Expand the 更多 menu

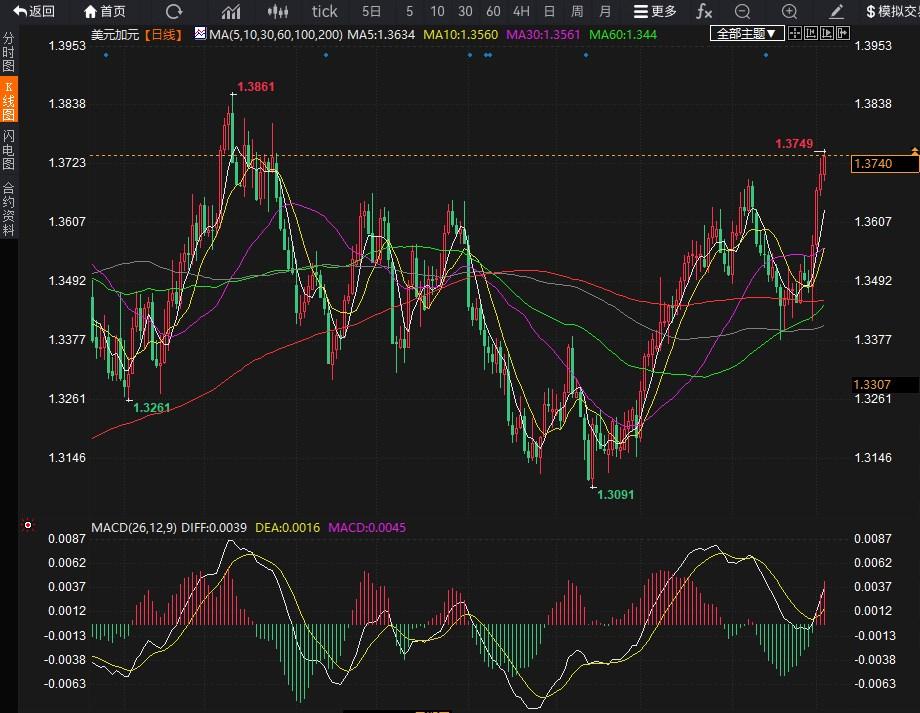pos(655,11)
